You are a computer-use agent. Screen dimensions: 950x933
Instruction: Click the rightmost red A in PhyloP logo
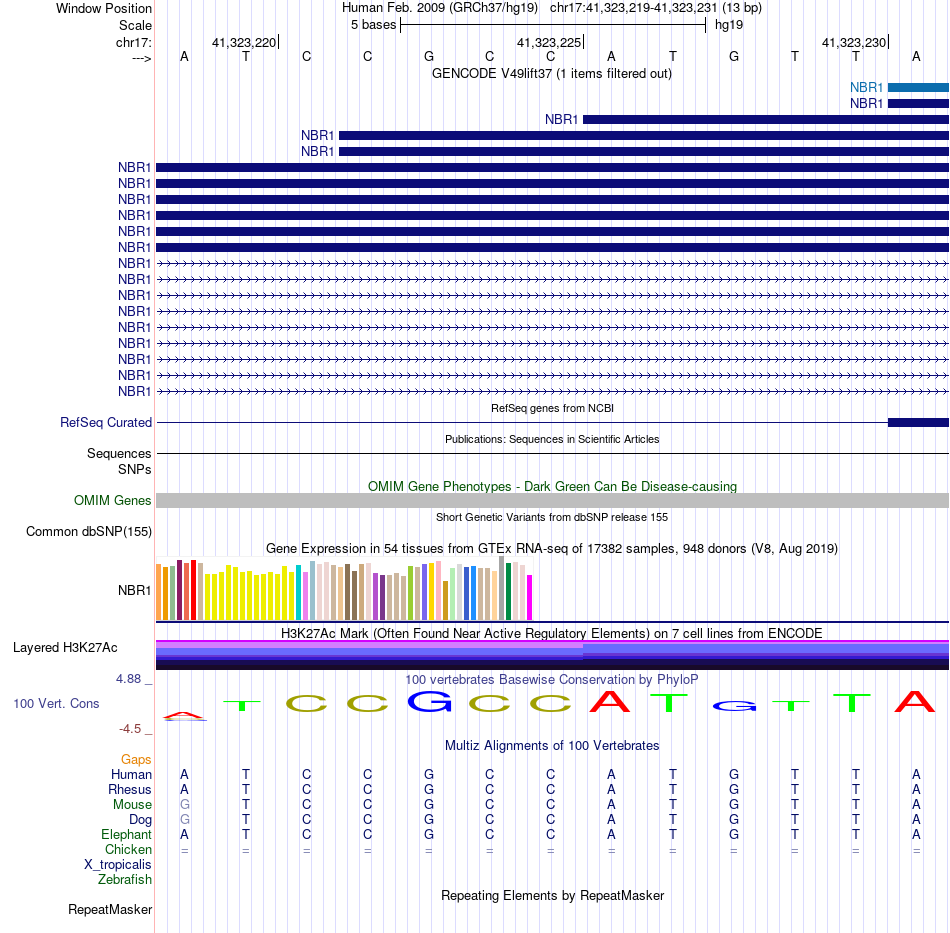(x=915, y=702)
